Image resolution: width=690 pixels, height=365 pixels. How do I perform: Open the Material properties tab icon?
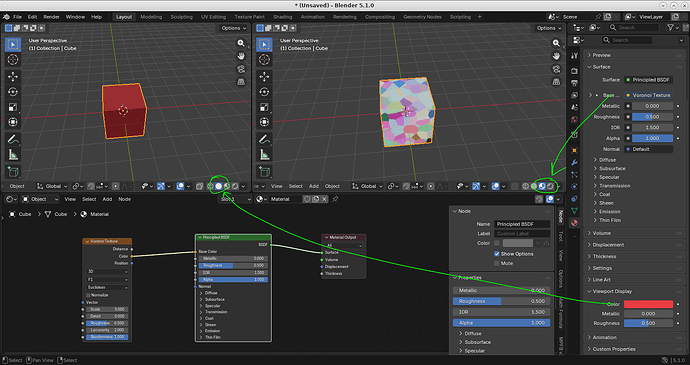click(x=574, y=223)
